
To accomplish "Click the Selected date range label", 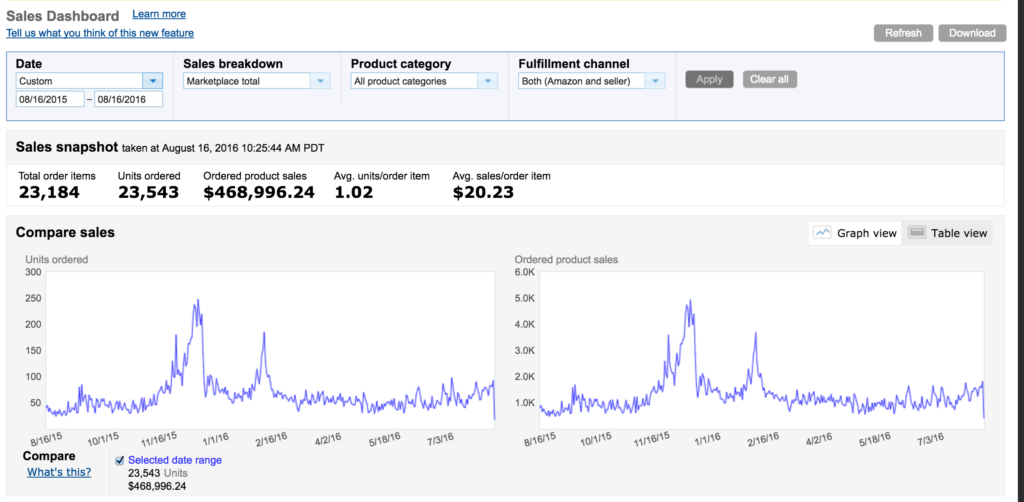I will [x=175, y=460].
